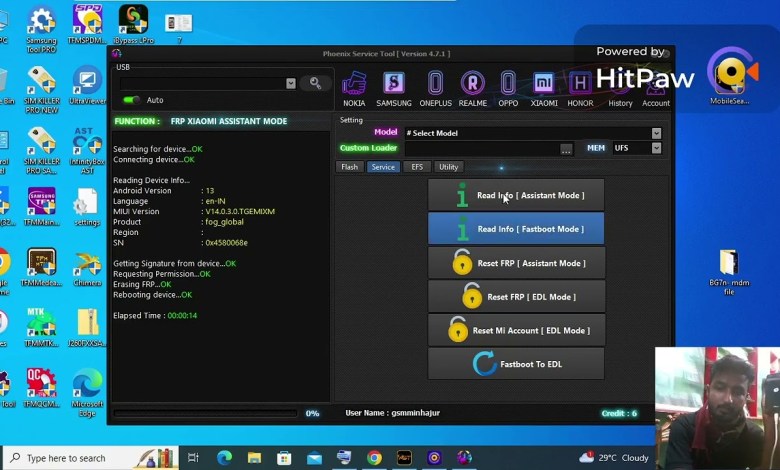Open the Utility tab
The width and height of the screenshot is (780, 470).
tap(448, 167)
